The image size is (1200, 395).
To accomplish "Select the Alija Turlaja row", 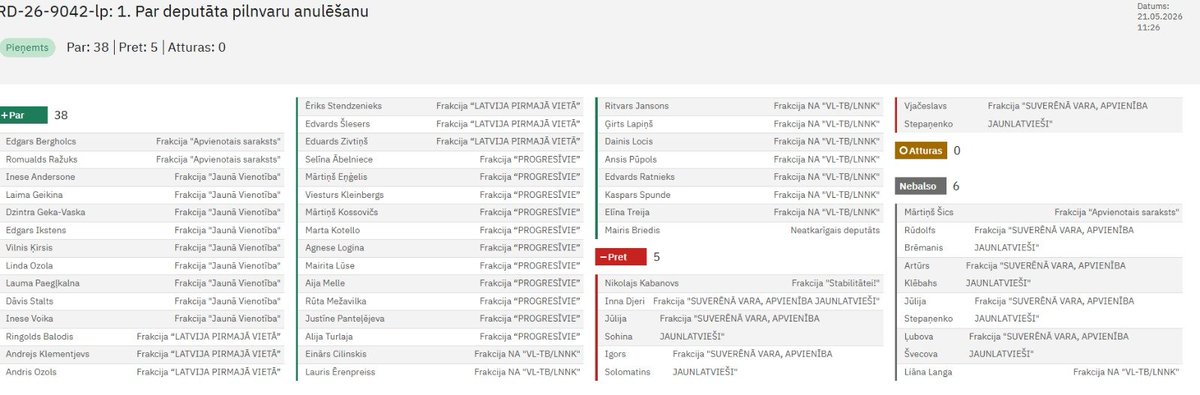I will pos(440,337).
